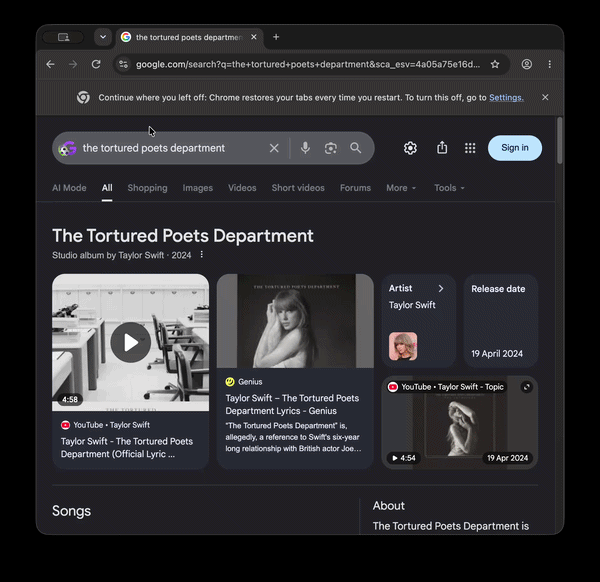Switch to the Videos tab
Viewport: 600px width, 582px height.
(x=242, y=188)
